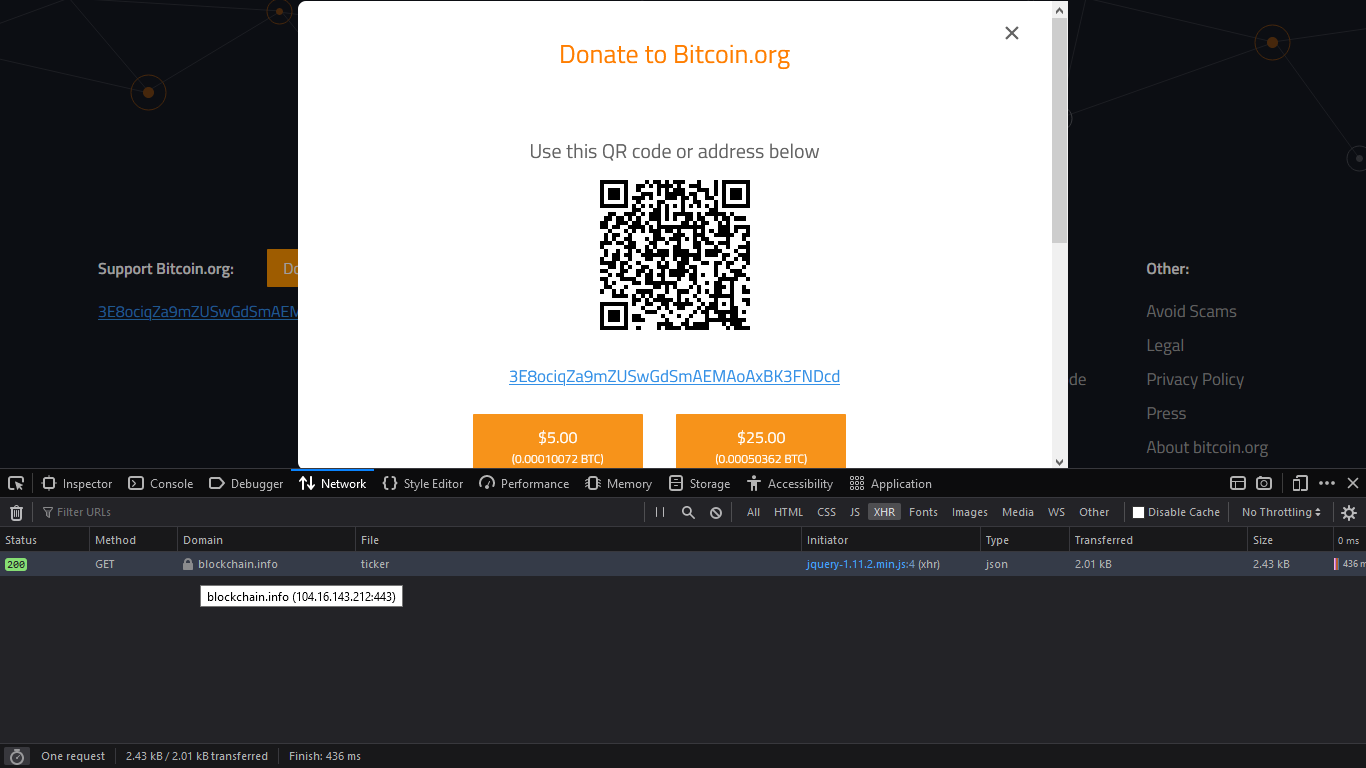The height and width of the screenshot is (768, 1366).
Task: Toggle the Images request filter
Action: [969, 512]
